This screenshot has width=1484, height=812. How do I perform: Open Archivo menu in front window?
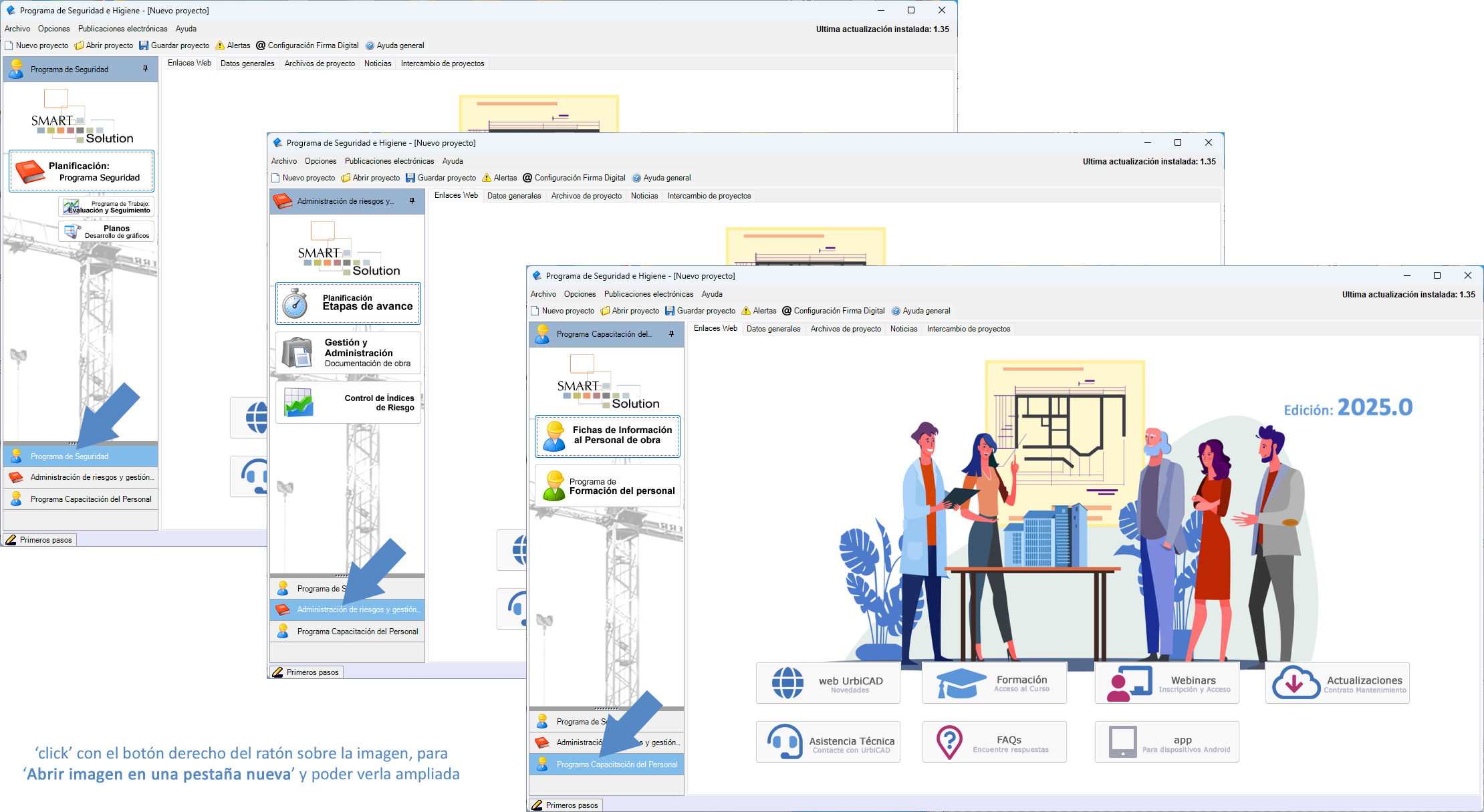tap(543, 294)
